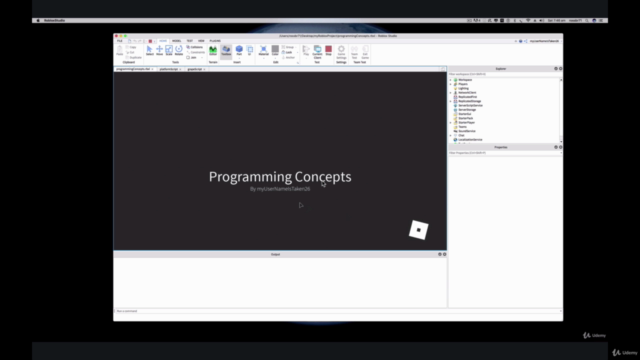
Task: Toggle the Constraints option
Action: [x=196, y=52]
